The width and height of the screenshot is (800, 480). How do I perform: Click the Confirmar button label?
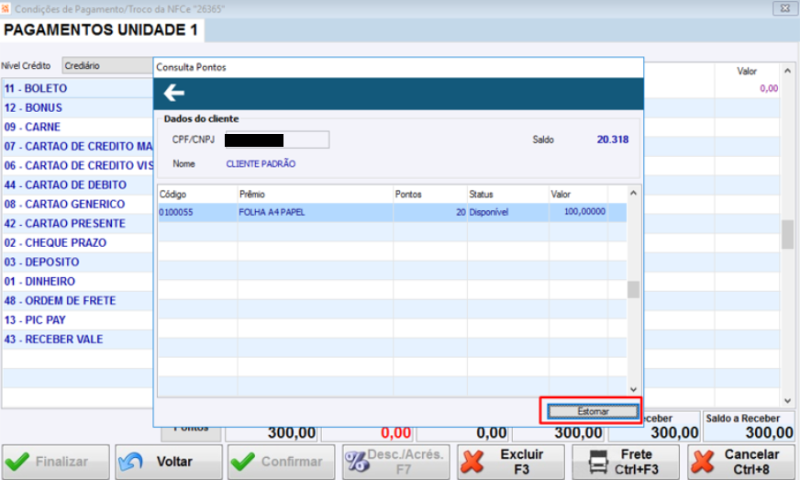[292, 462]
